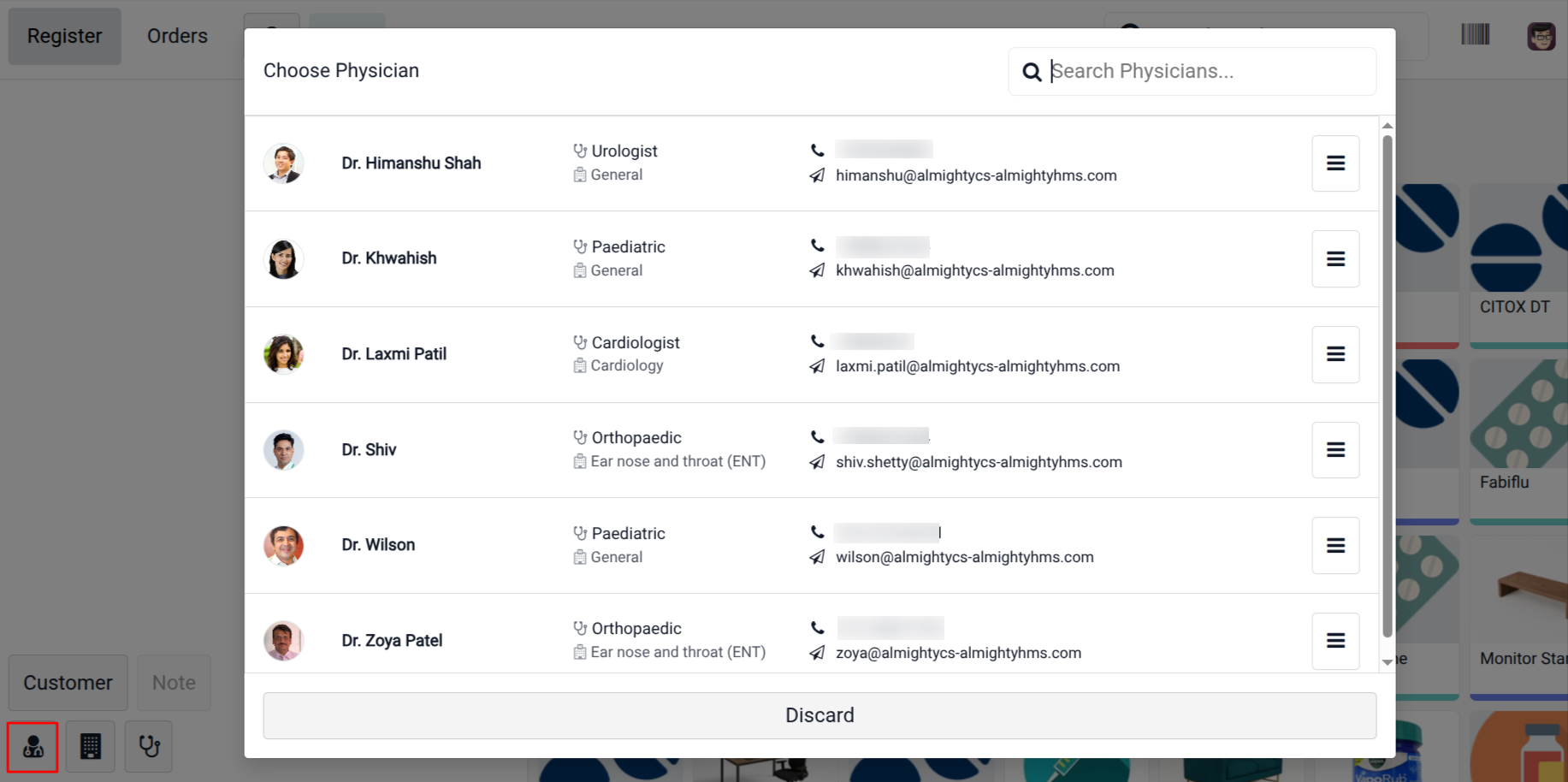Expand options for Dr. Wilson
Screen dimensions: 1568x782
(1335, 546)
